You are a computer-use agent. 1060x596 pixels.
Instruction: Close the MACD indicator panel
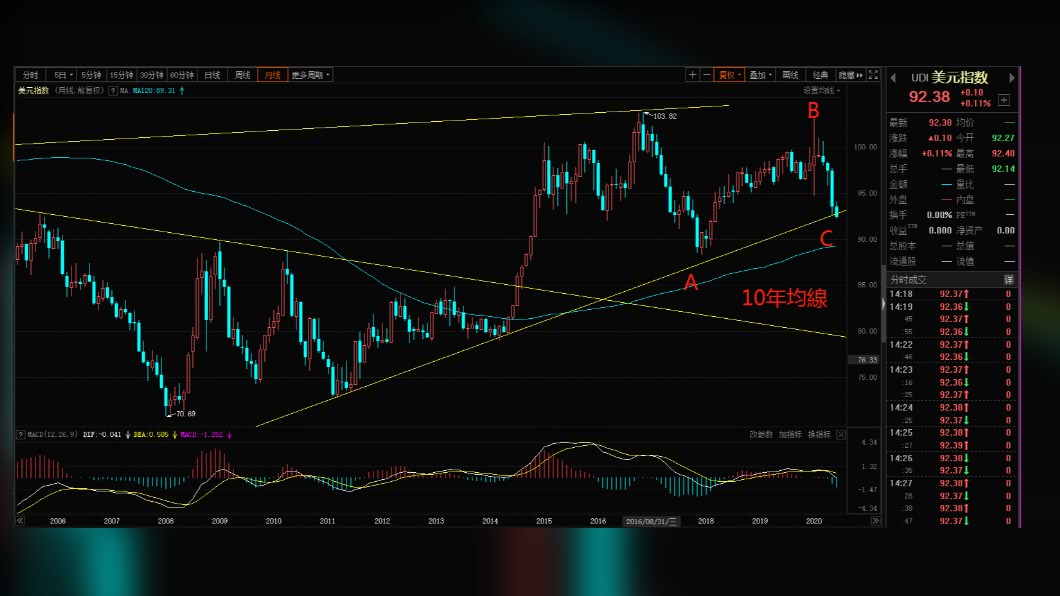[x=841, y=434]
